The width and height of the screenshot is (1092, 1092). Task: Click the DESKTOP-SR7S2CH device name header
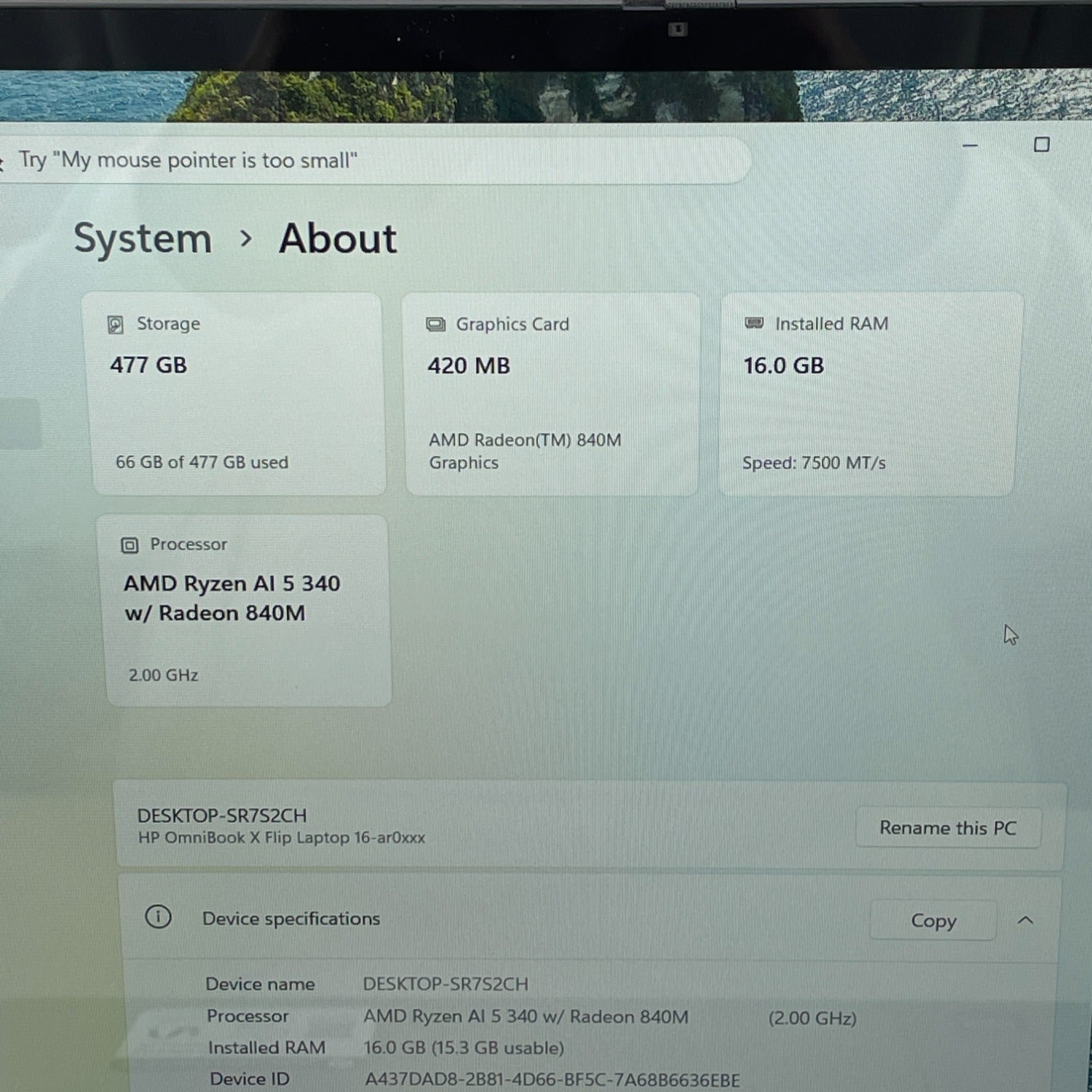222,815
